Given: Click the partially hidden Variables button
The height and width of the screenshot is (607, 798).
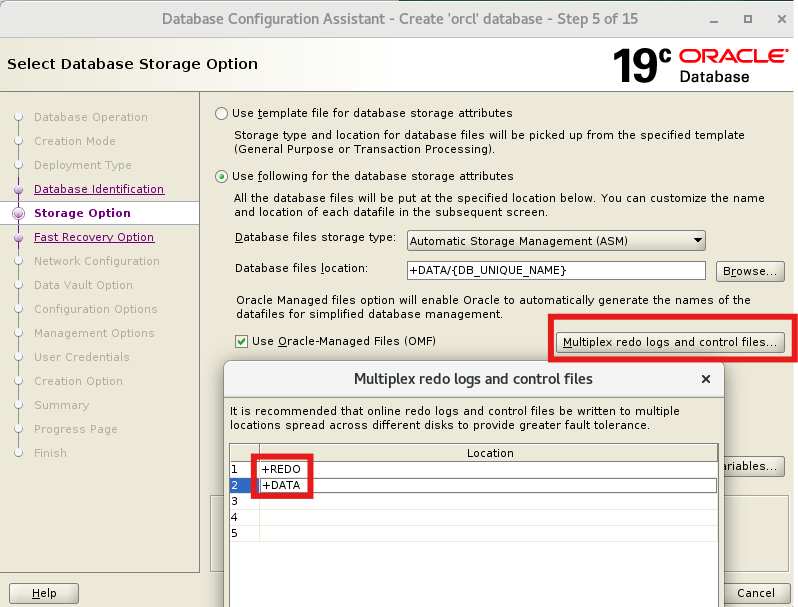Looking at the screenshot, I should point(754,466).
